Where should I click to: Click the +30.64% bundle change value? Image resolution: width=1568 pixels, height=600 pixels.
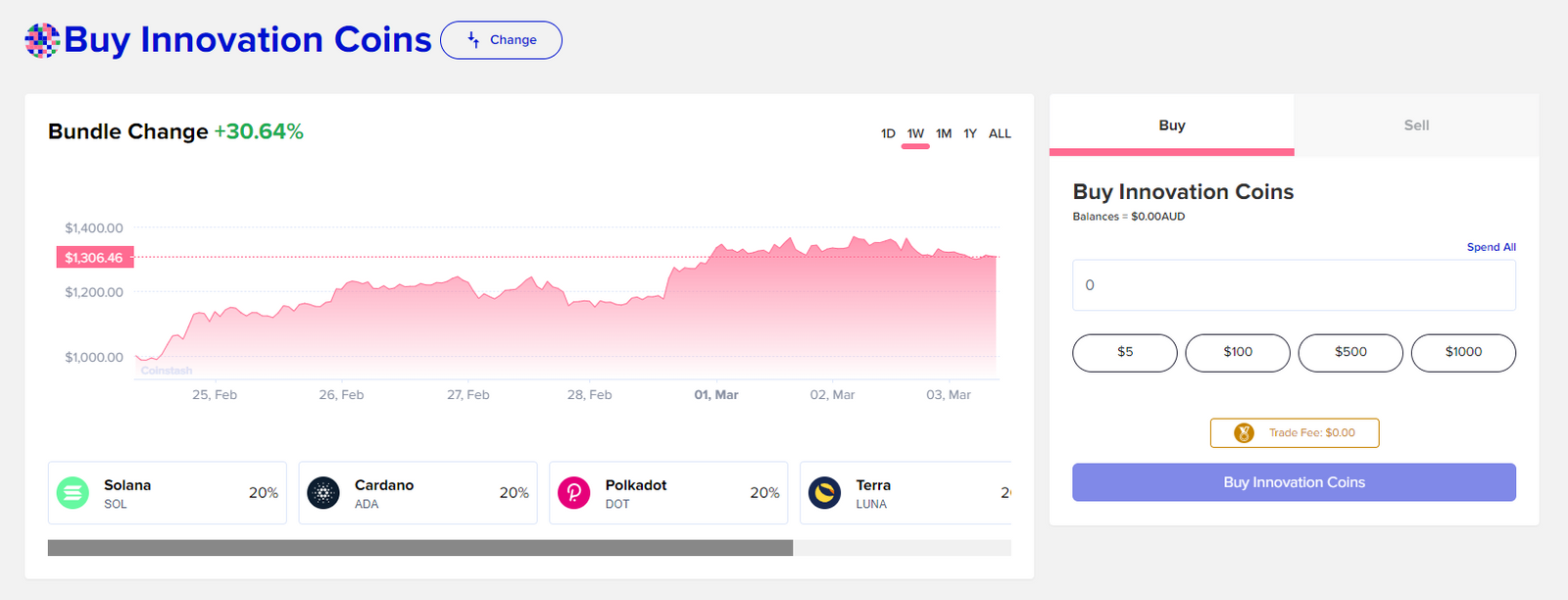point(259,131)
